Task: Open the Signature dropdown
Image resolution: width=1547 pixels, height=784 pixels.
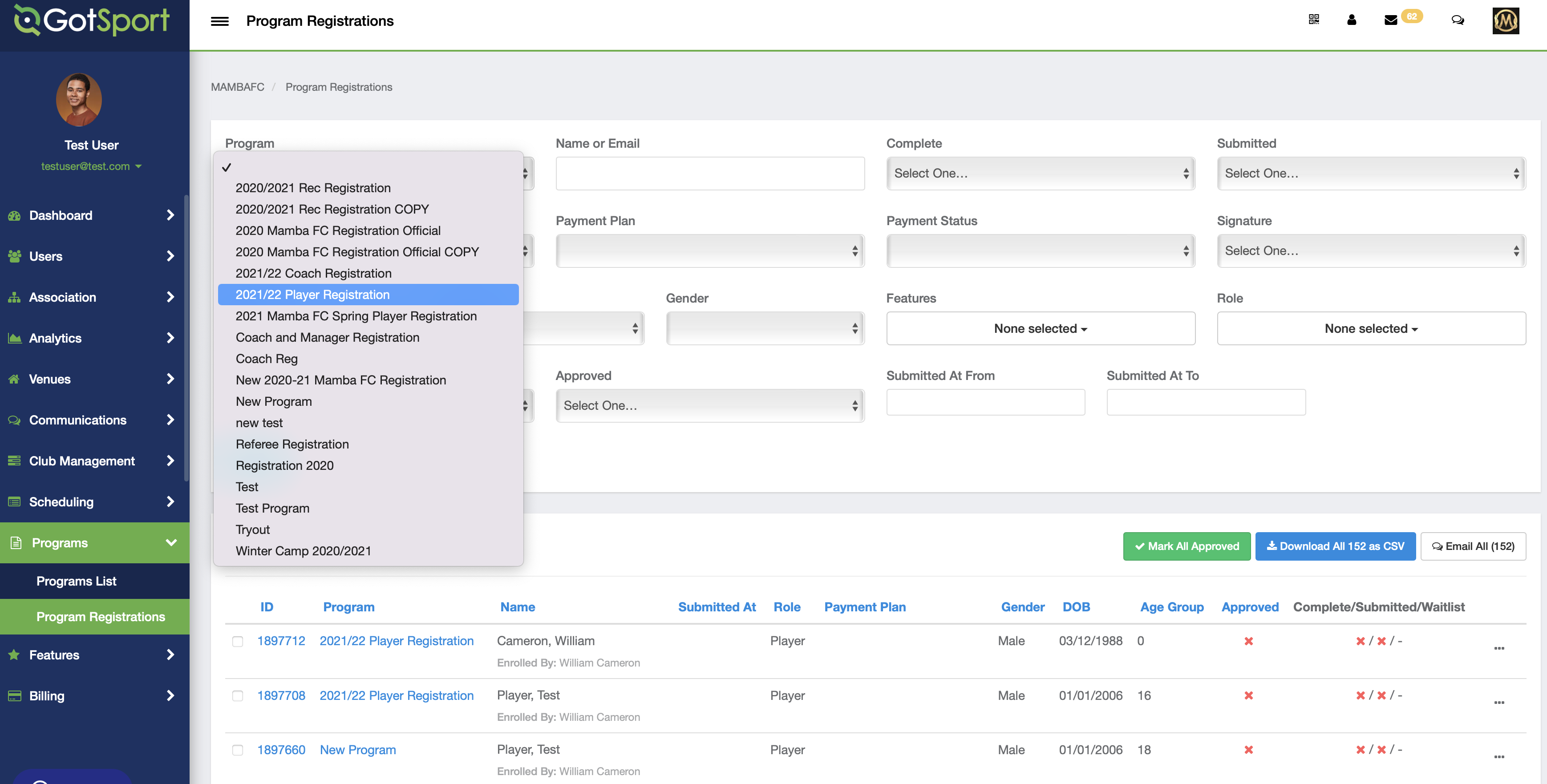Action: click(1371, 251)
